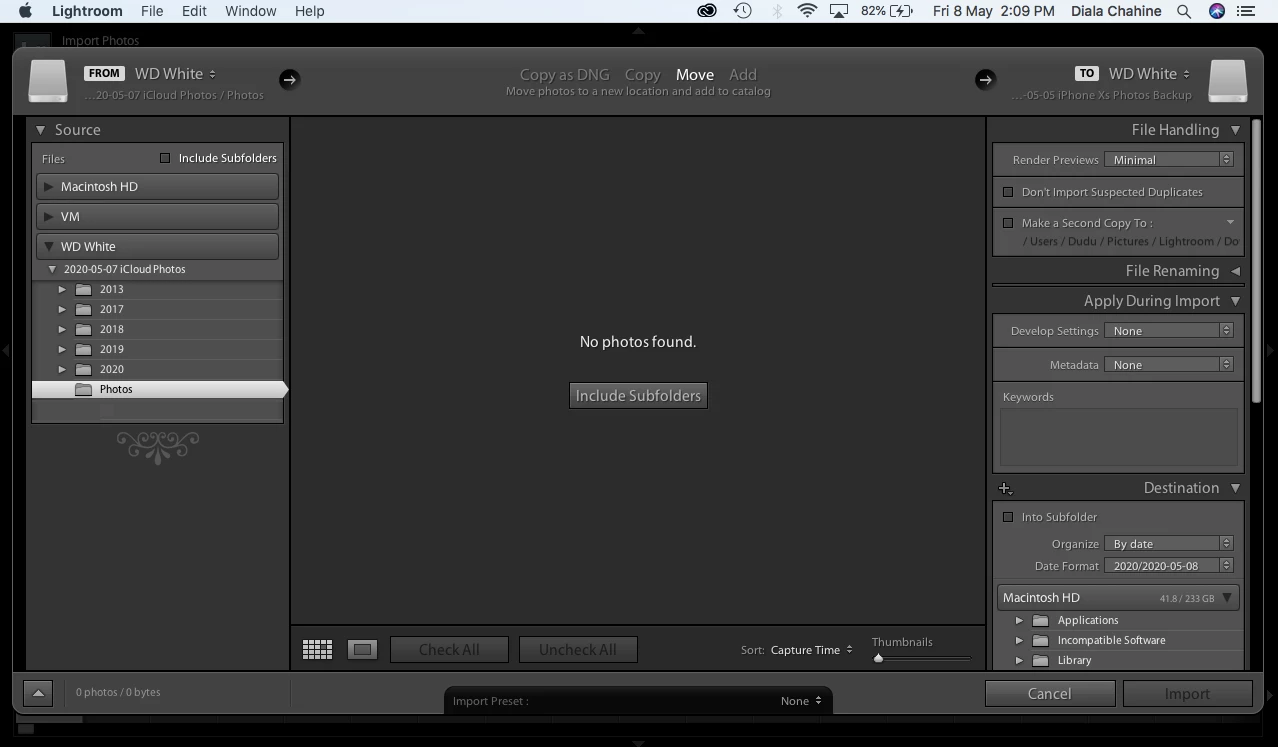Collapse the Source panel
Image resolution: width=1278 pixels, height=747 pixels.
point(41,130)
